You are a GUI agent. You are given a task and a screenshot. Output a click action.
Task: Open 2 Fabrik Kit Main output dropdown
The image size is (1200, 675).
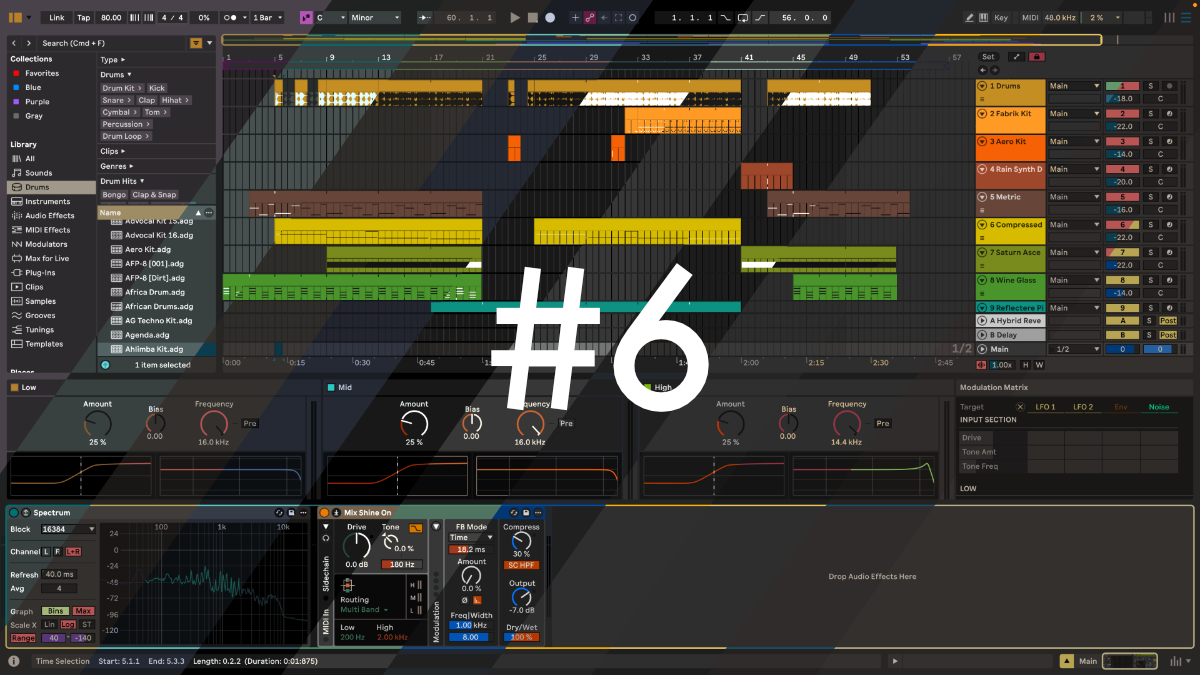[1074, 114]
